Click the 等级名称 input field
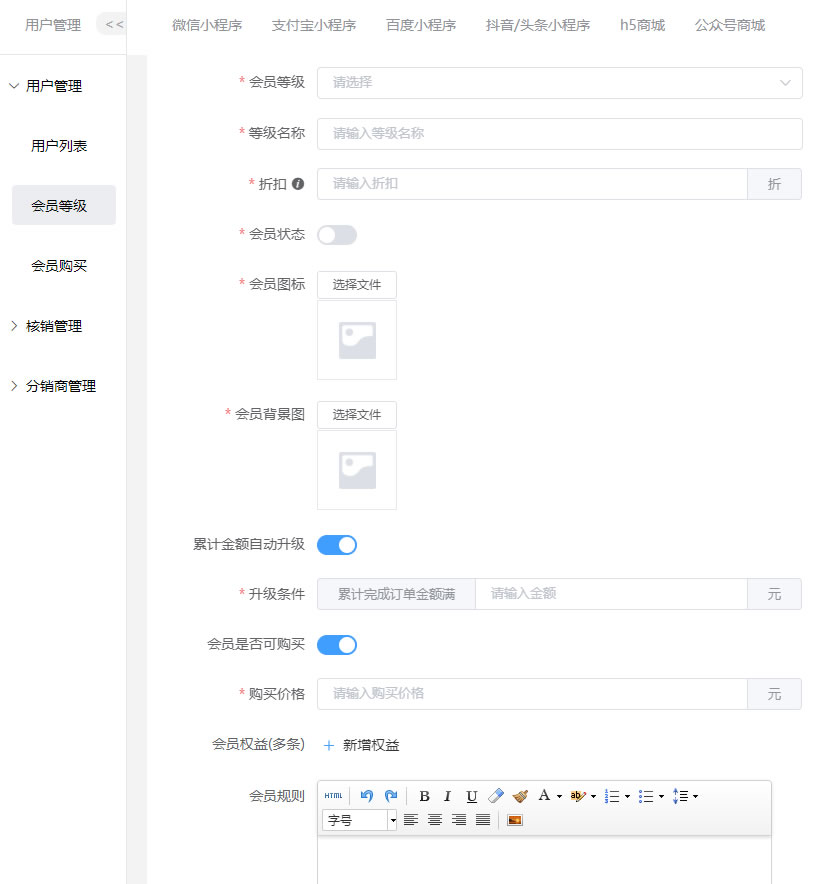 pos(559,133)
